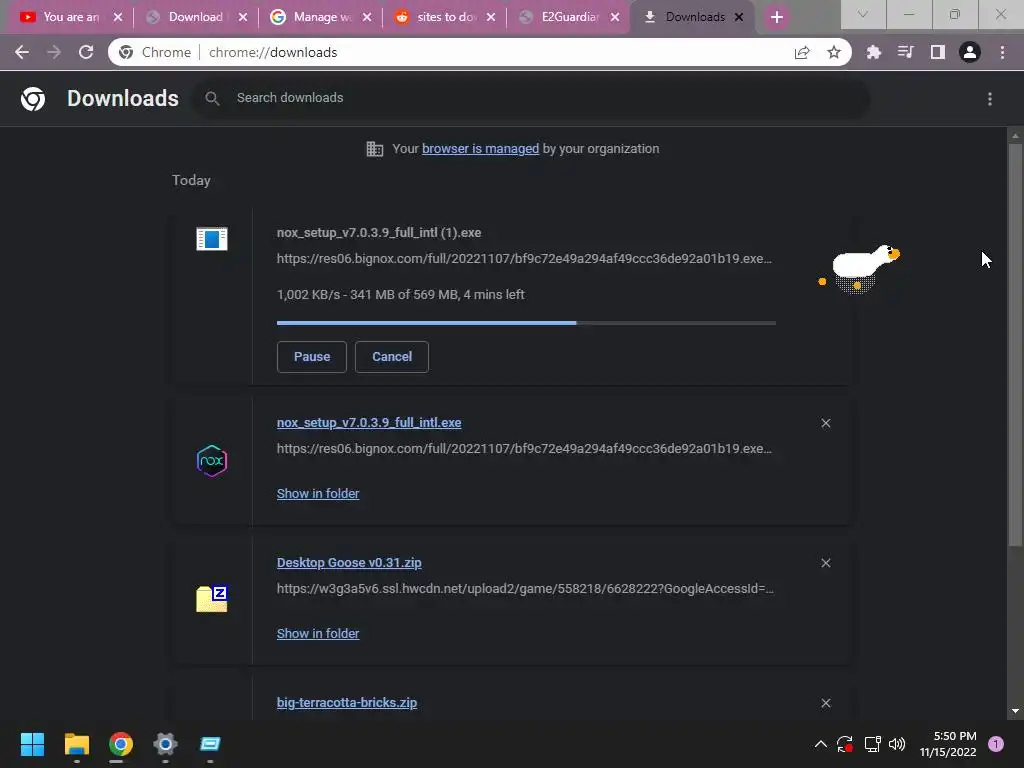Switch to the 'Manage w' Google tab

coord(320,17)
